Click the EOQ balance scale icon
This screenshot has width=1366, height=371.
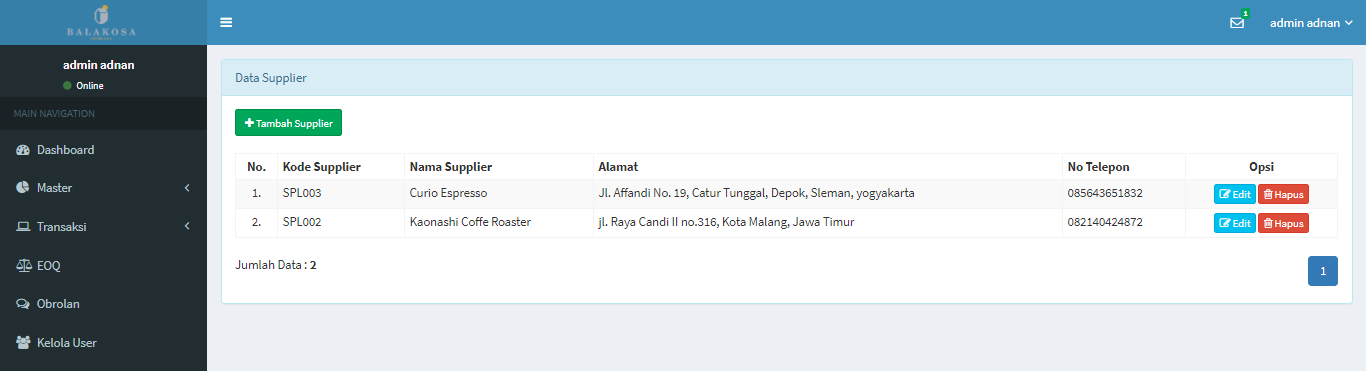[23, 266]
